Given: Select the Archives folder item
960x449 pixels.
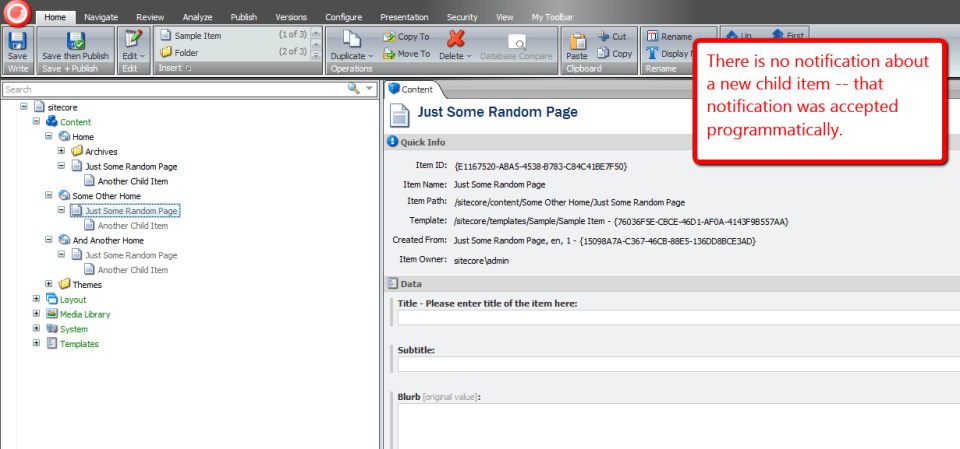Looking at the screenshot, I should pyautogui.click(x=101, y=152).
